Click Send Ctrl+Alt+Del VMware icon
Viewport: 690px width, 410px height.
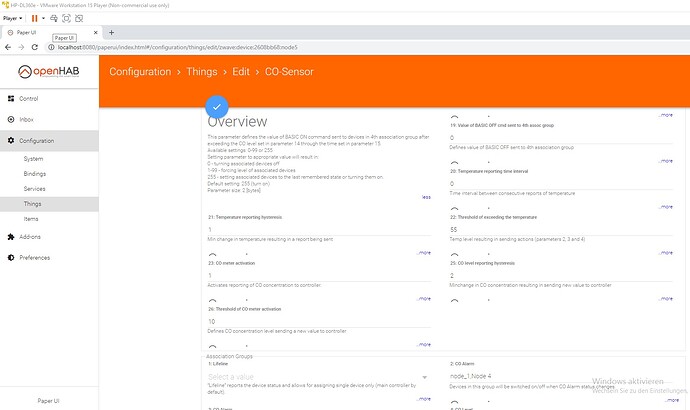point(54,18)
